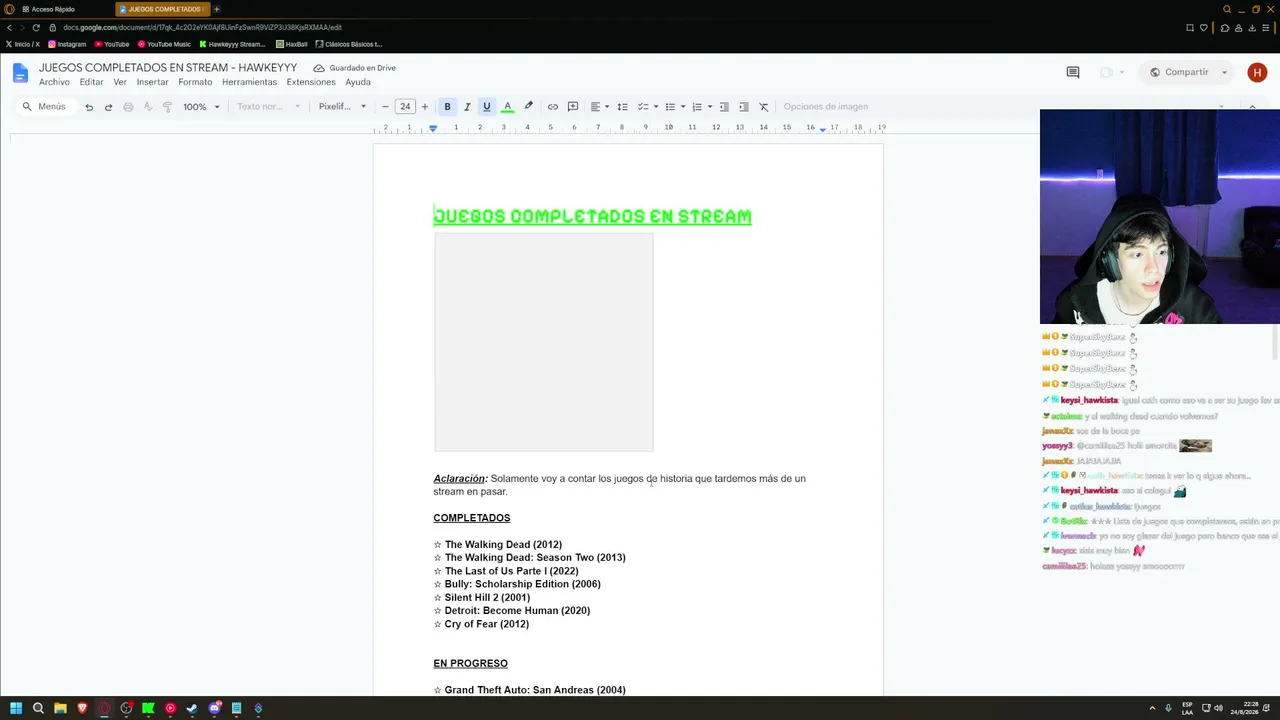This screenshot has height=720, width=1280.
Task: Open the text alignment dropdown
Action: (x=598, y=107)
